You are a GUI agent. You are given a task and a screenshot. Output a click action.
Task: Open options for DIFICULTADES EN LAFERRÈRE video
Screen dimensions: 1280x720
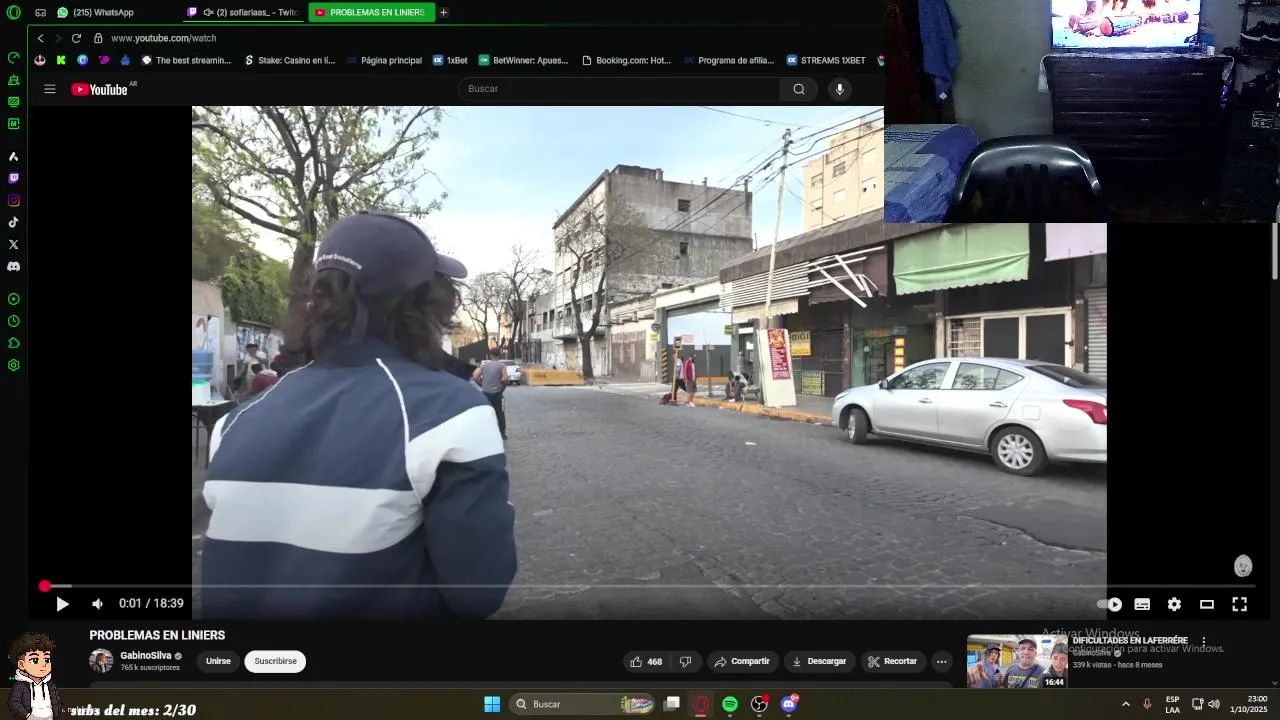(x=1204, y=641)
